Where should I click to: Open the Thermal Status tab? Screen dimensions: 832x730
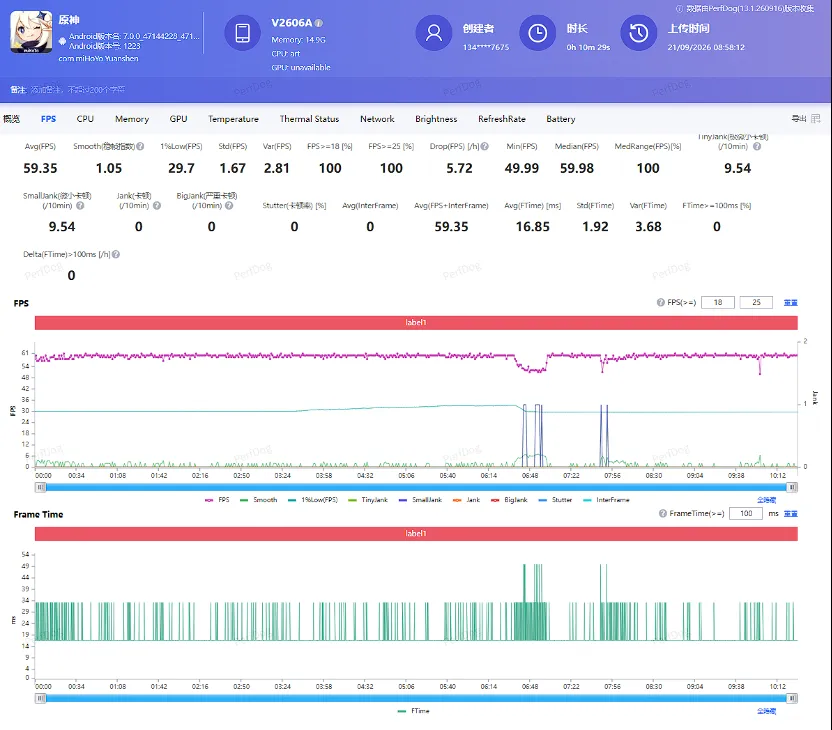tap(309, 119)
